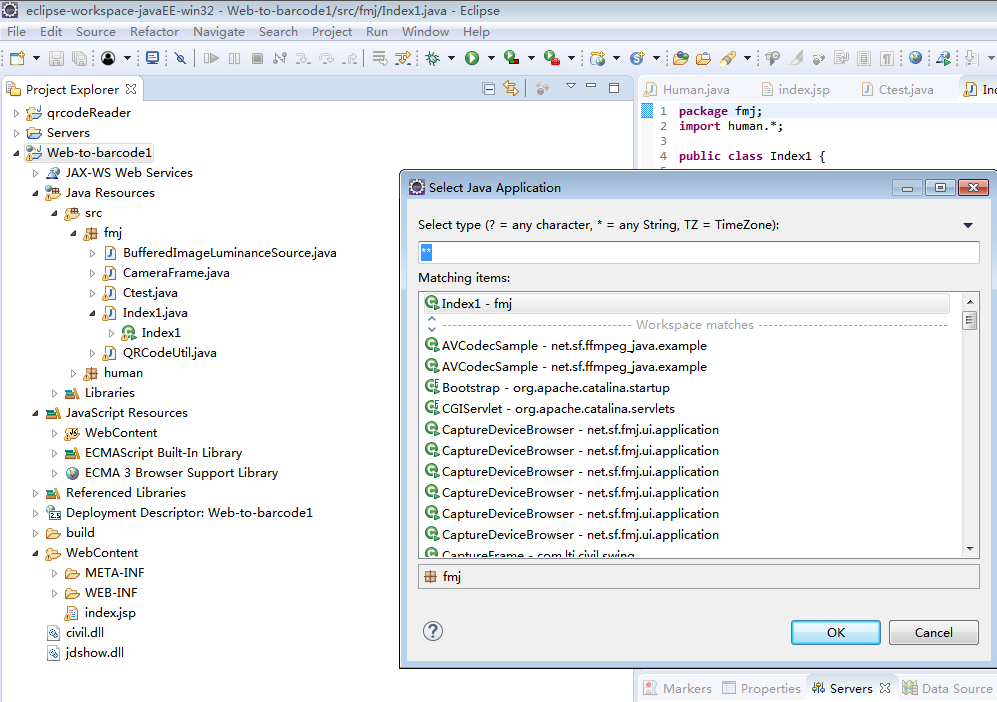Select jdshow.dll in Project Explorer
This screenshot has height=702, width=997.
pyautogui.click(x=94, y=653)
